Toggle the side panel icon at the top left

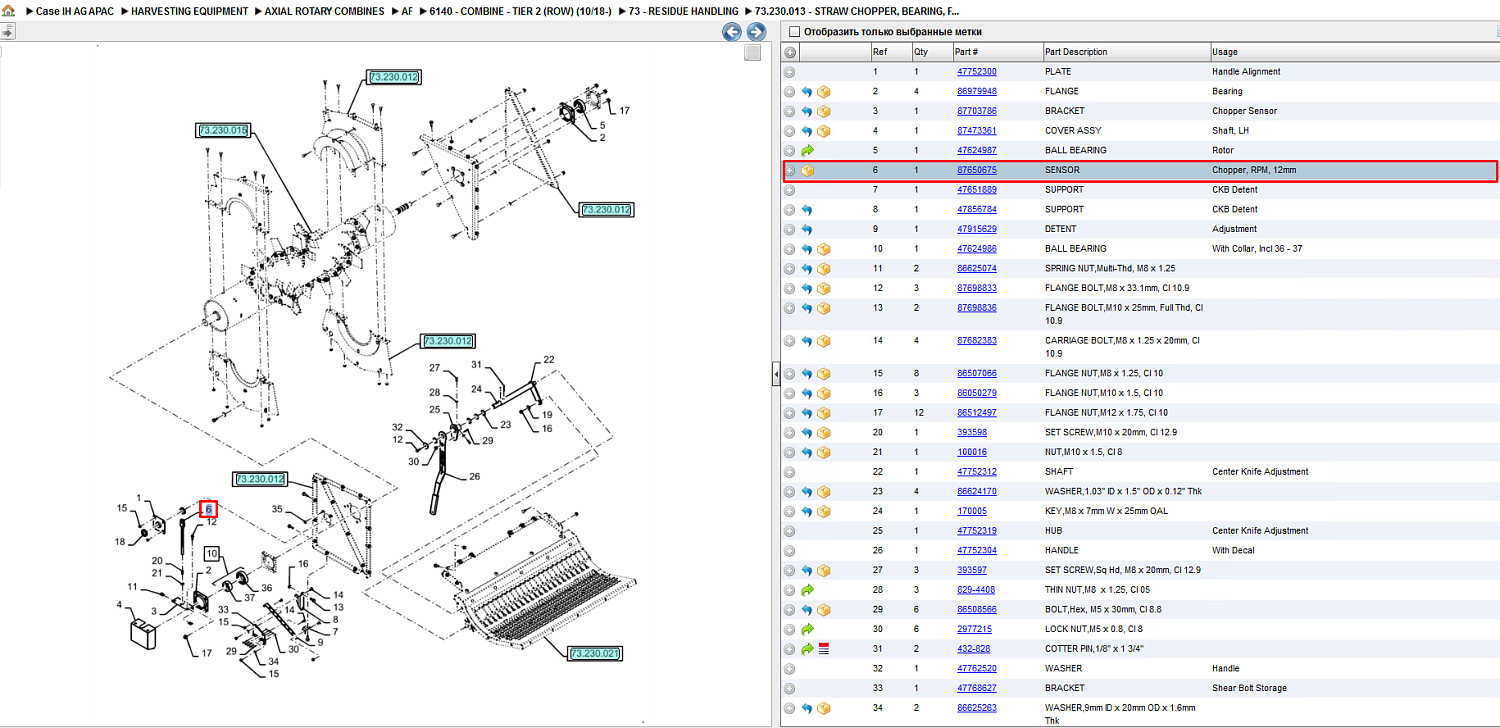click(7, 32)
